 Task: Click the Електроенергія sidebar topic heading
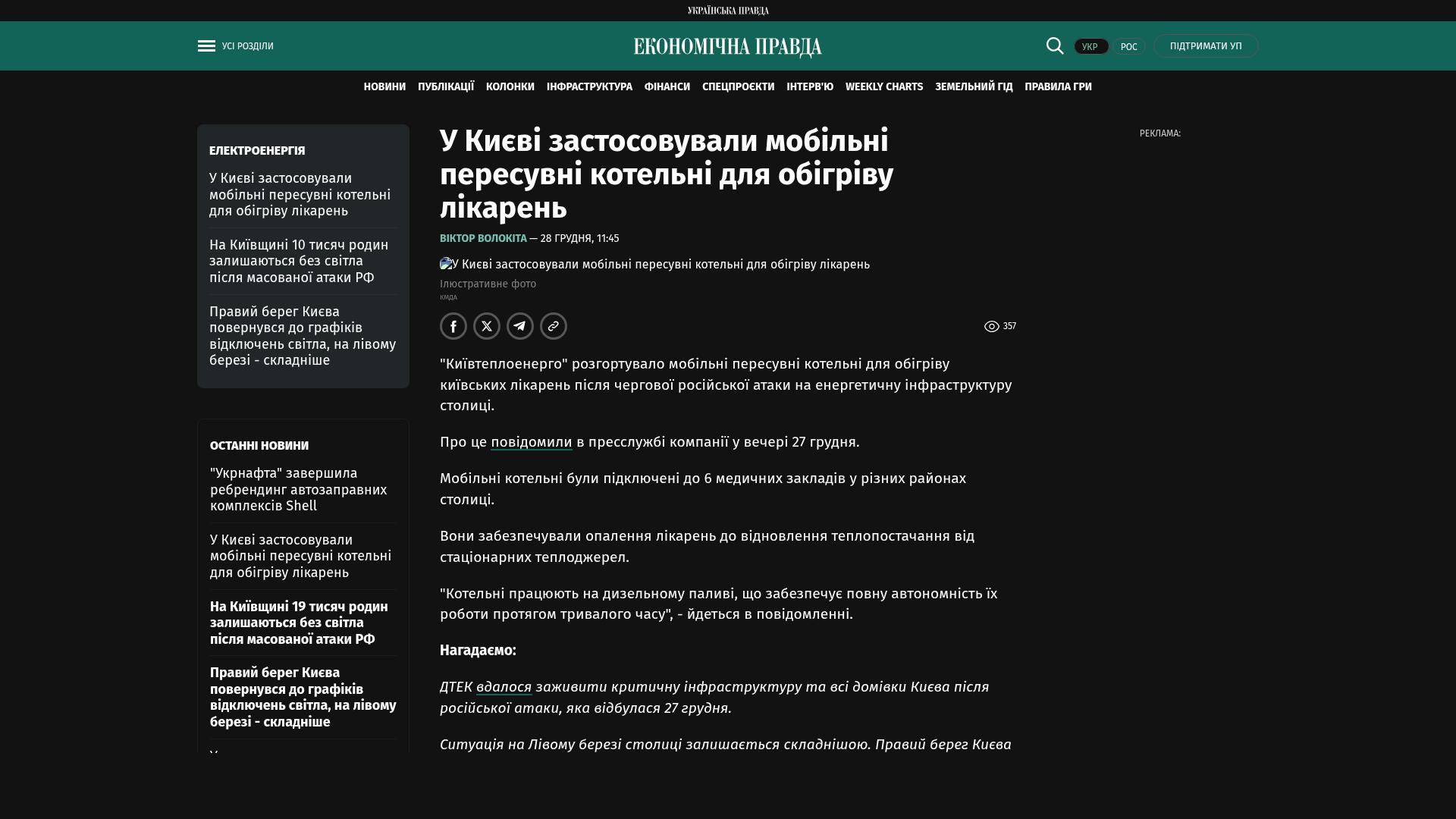click(257, 151)
